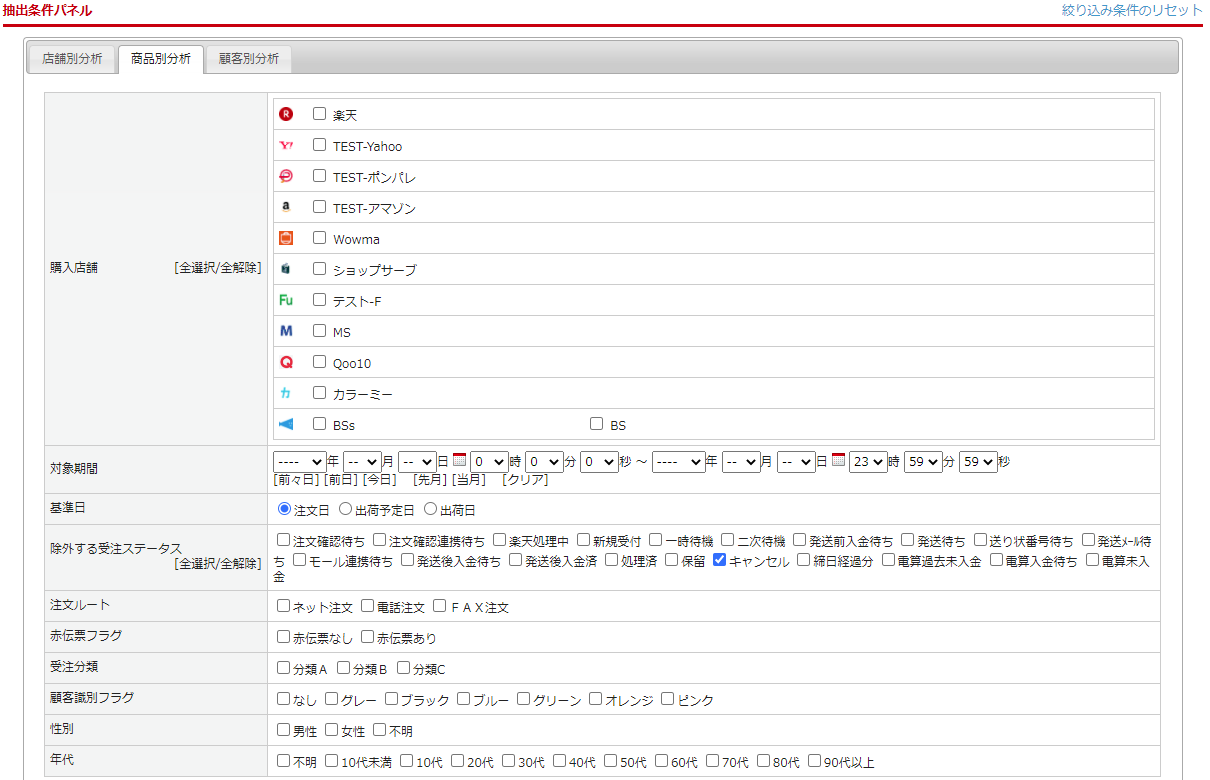The image size is (1210, 780).
Task: Check the オレンジ customer flag checkbox
Action: point(596,699)
